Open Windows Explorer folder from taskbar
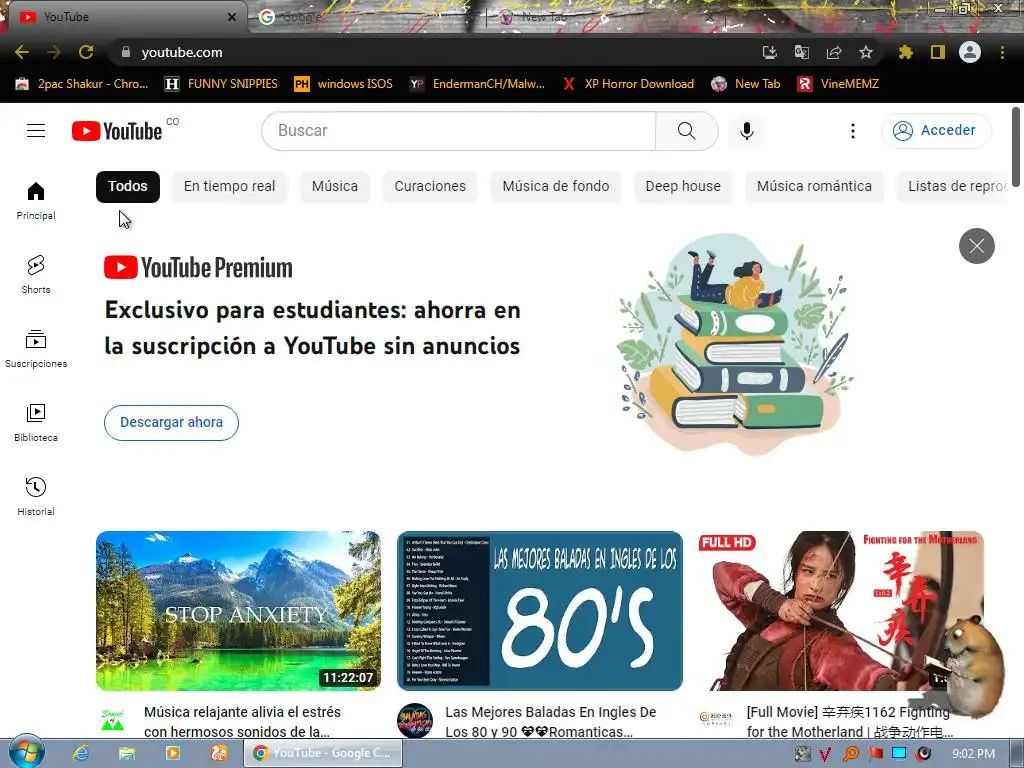 pyautogui.click(x=127, y=754)
